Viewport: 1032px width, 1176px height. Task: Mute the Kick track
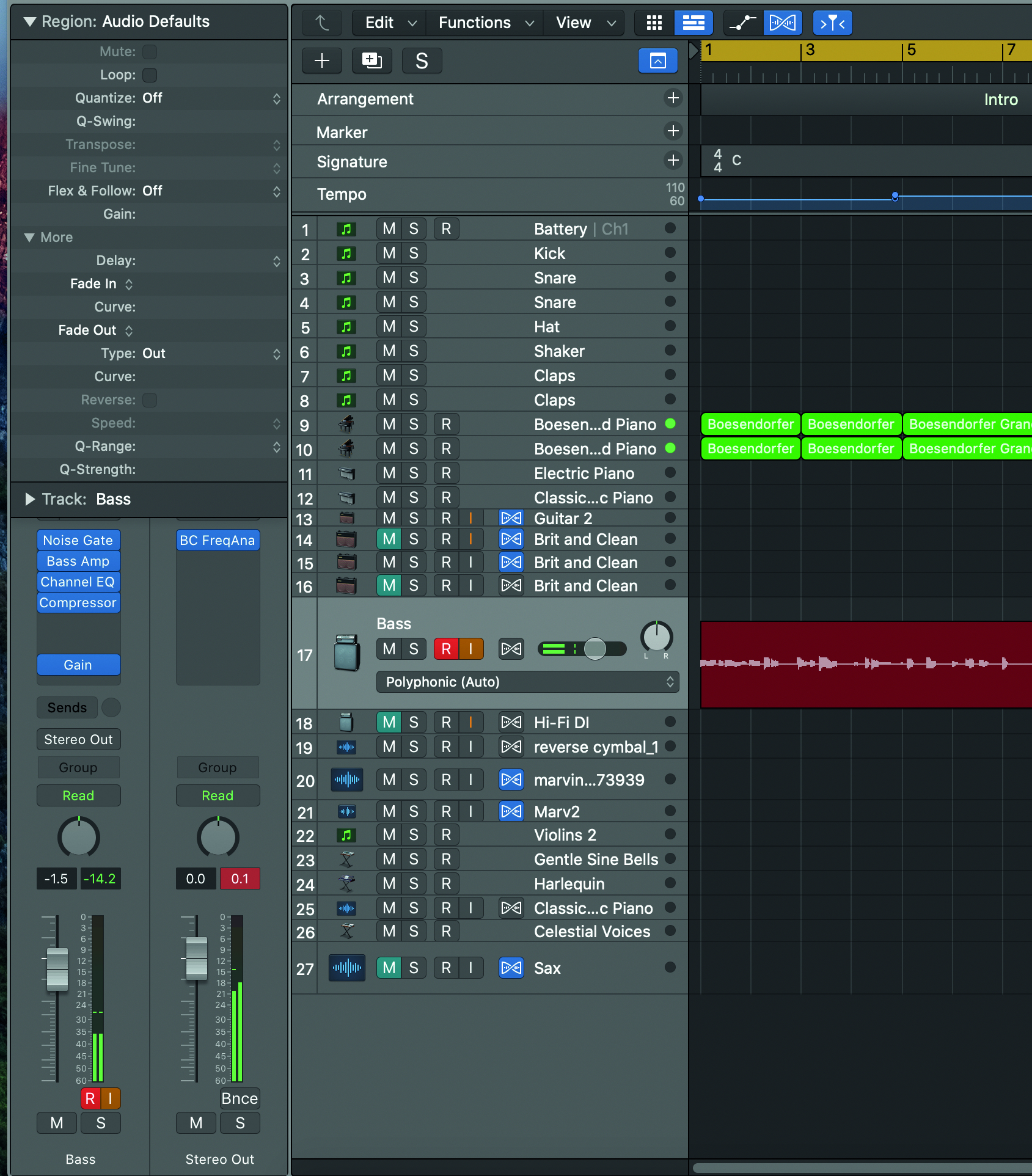point(389,253)
